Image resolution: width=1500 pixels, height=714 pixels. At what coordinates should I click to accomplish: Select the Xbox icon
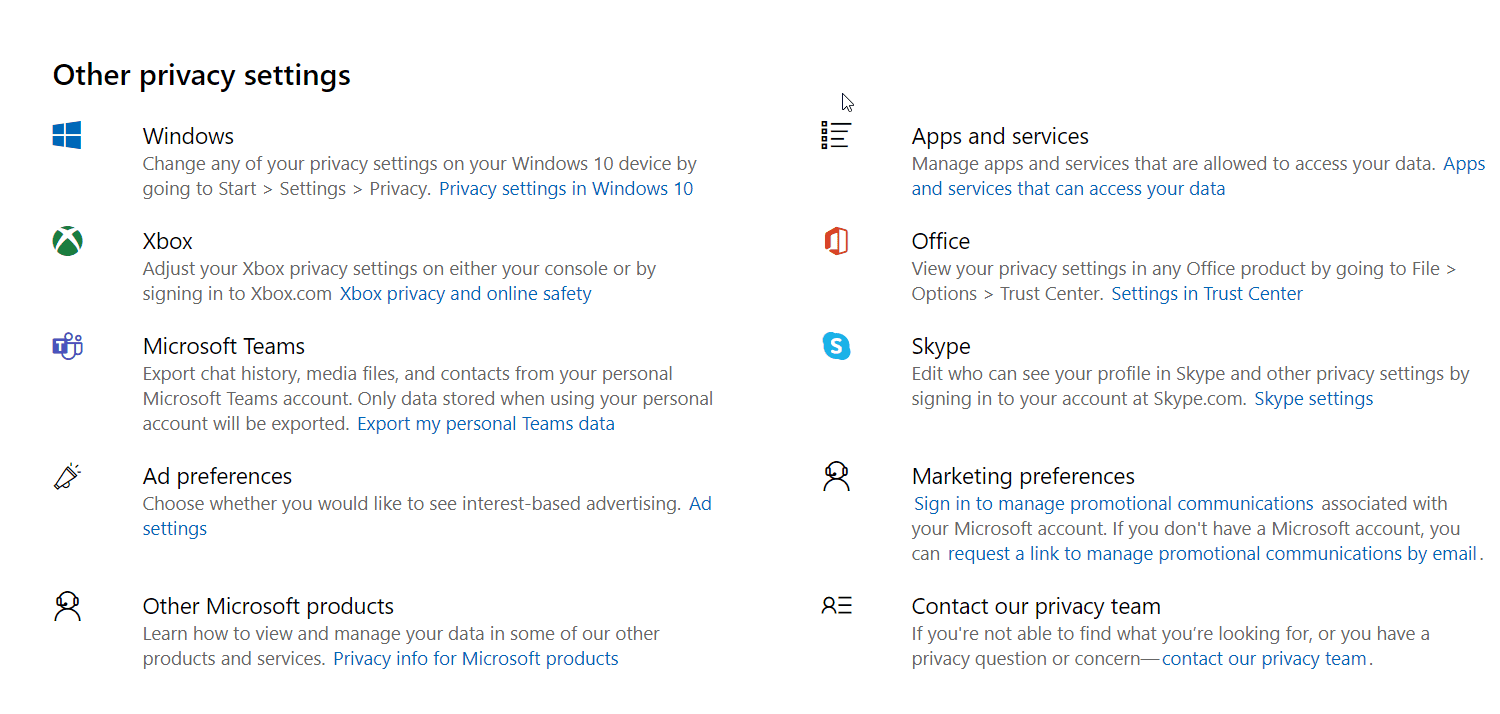[66, 240]
